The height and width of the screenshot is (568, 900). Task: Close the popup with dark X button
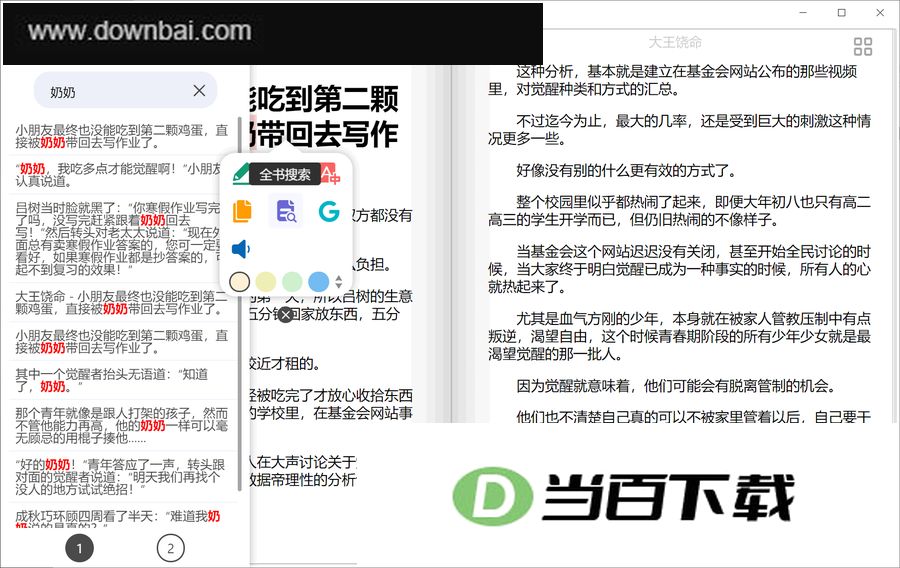(x=285, y=314)
